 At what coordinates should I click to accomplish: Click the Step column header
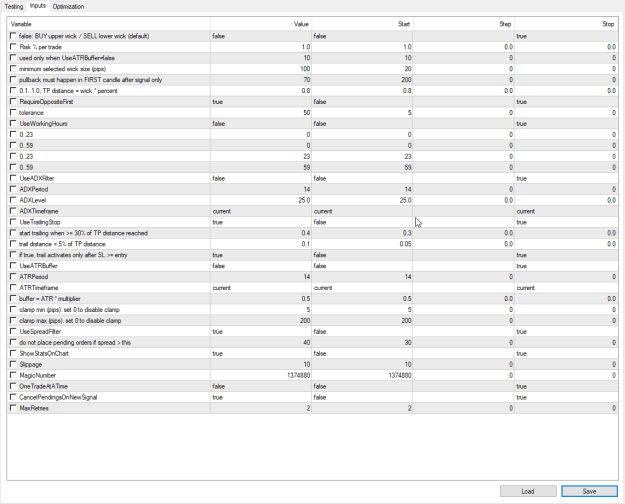[x=464, y=24]
